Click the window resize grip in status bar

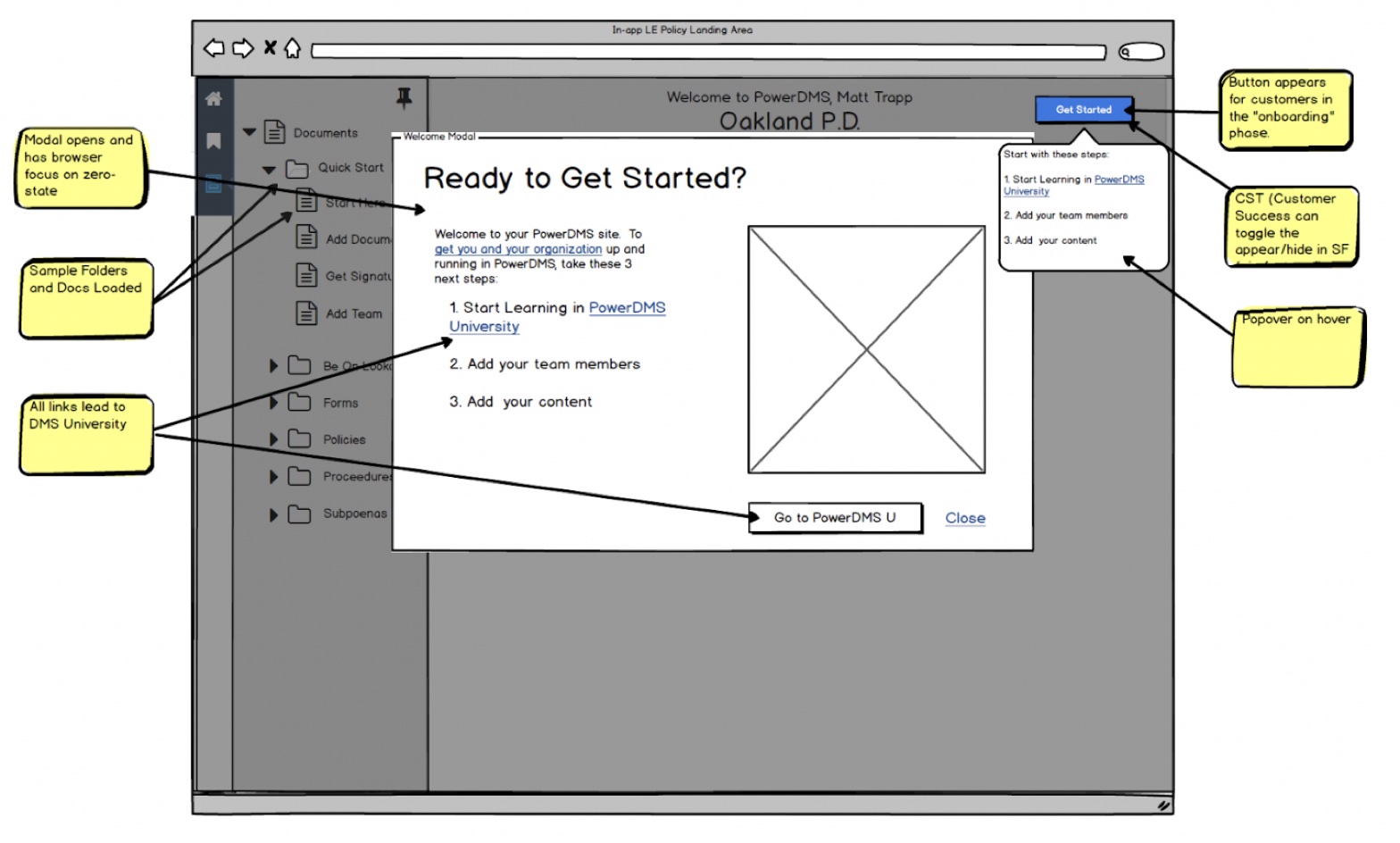click(x=1162, y=805)
